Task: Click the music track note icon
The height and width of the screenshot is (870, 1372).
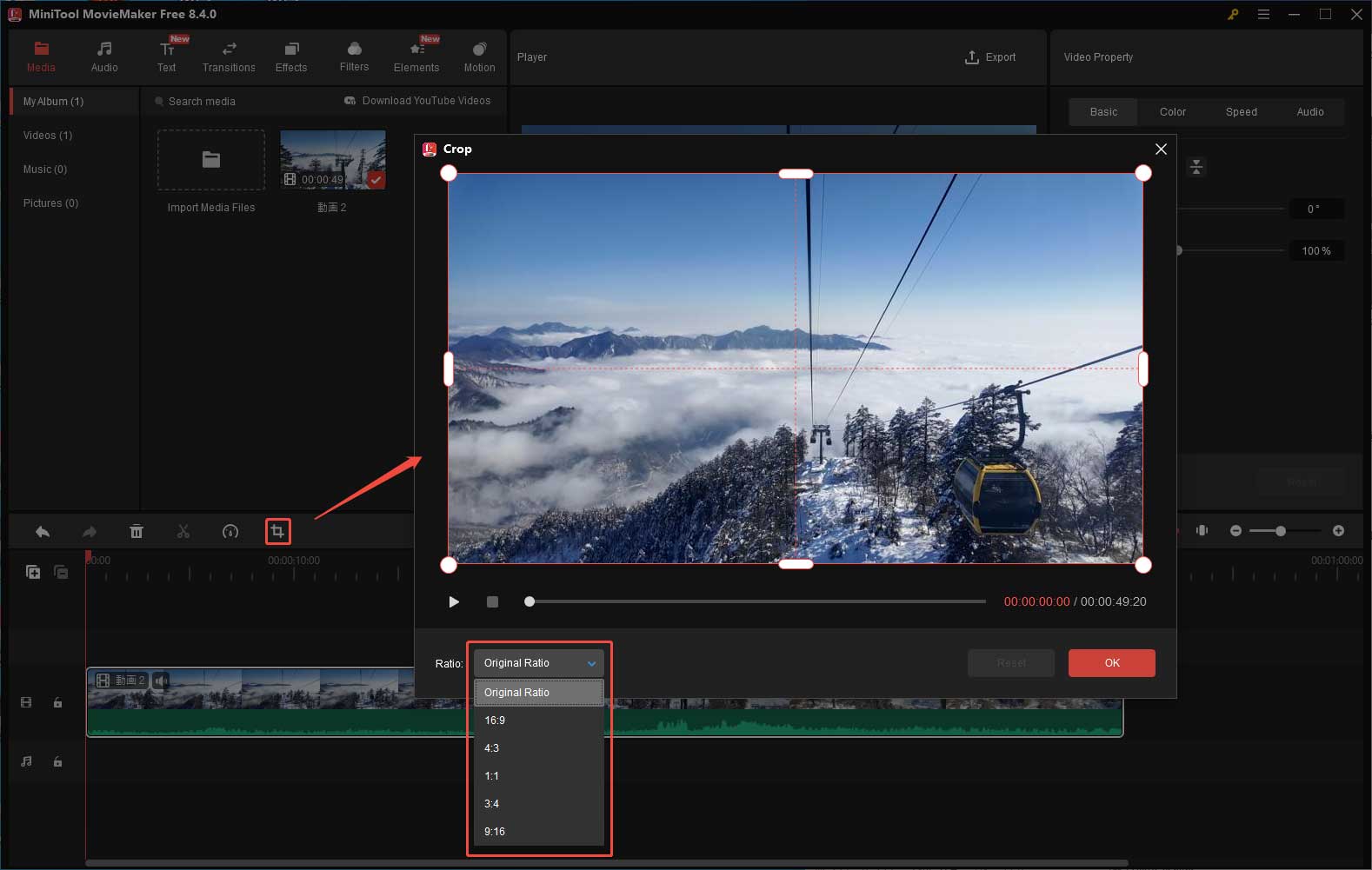Action: (x=26, y=761)
